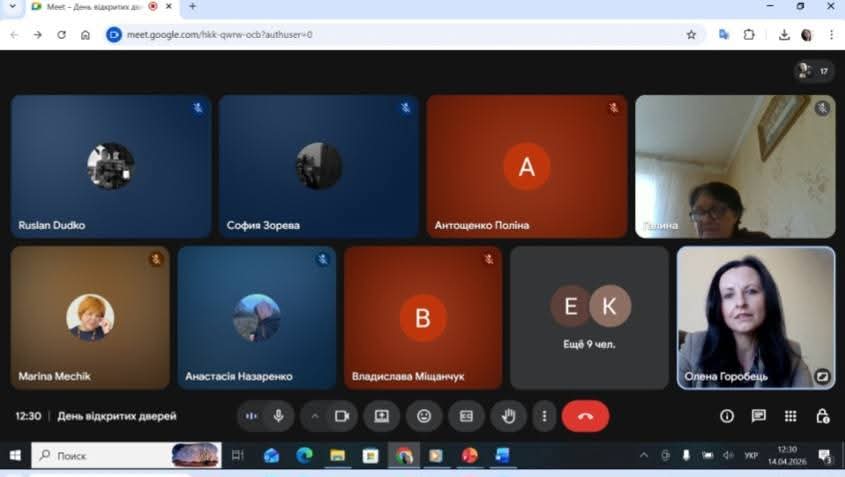Click the Олена Горобець video tile
This screenshot has width=845, height=477.
[x=755, y=318]
